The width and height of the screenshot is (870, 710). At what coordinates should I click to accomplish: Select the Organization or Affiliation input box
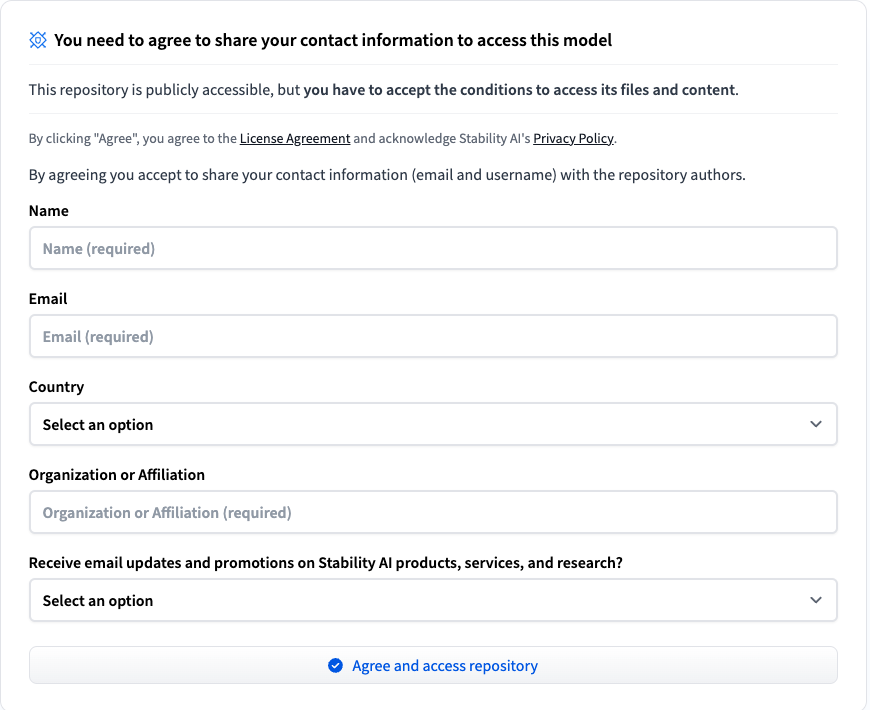pyautogui.click(x=432, y=513)
